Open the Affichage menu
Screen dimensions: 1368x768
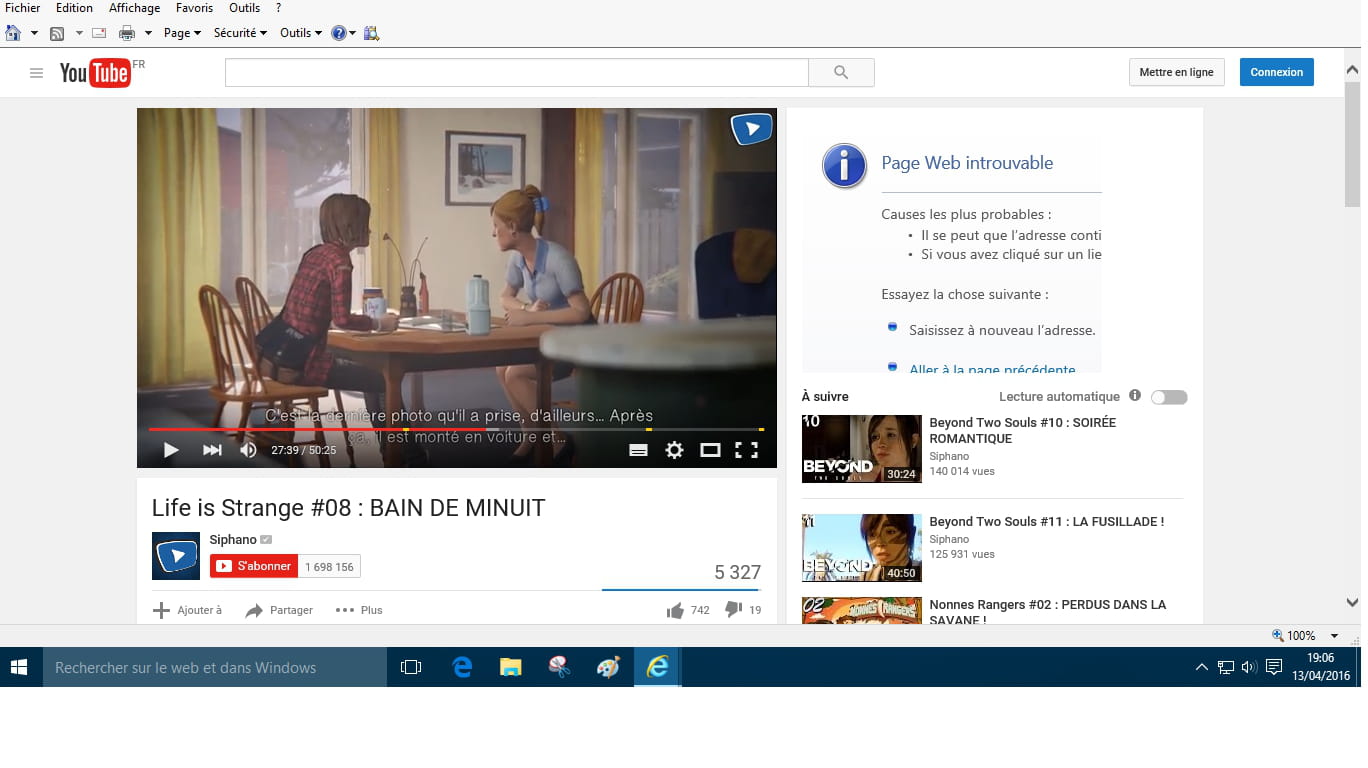(134, 8)
